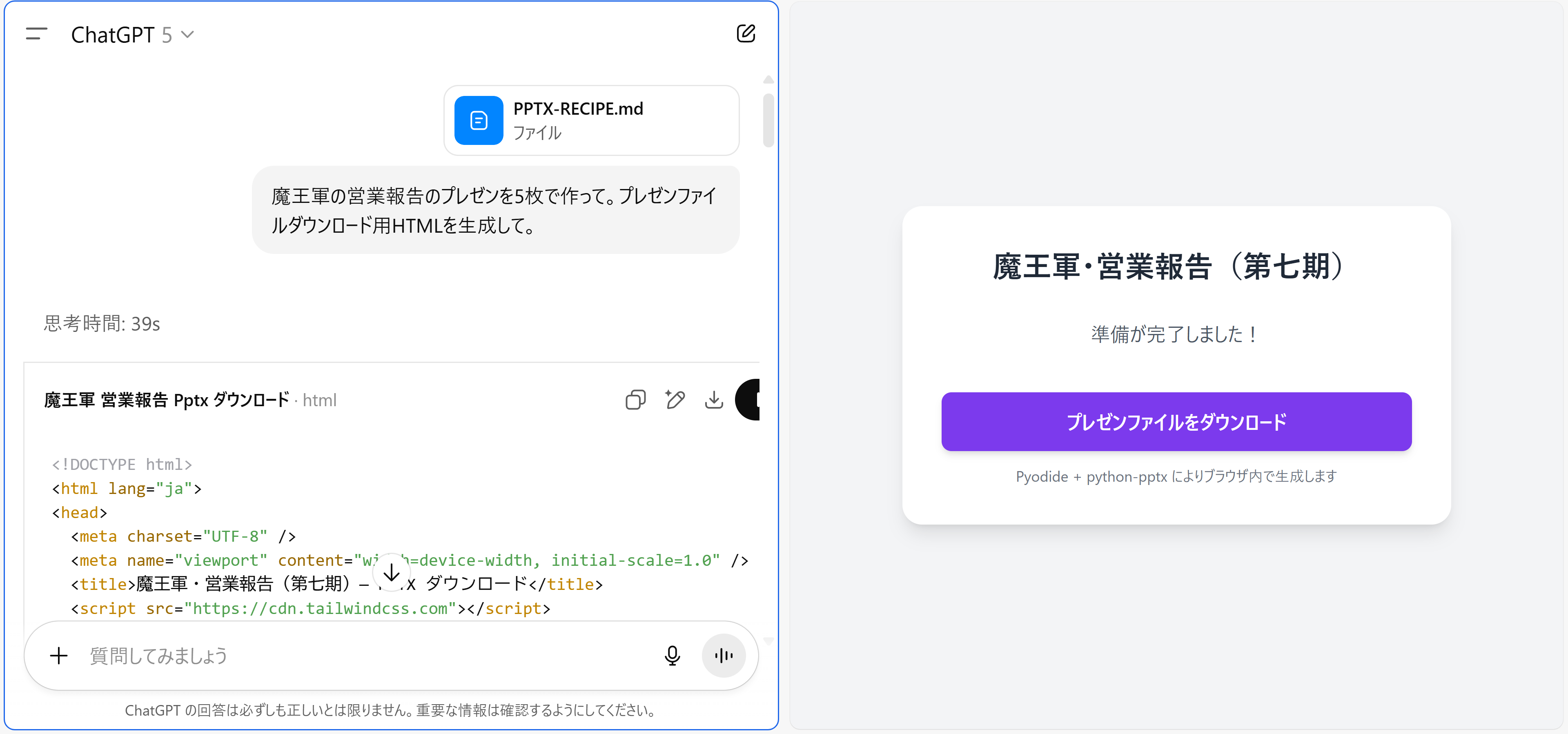The image size is (1568, 734).
Task: Copy the canvas code
Action: [x=635, y=400]
